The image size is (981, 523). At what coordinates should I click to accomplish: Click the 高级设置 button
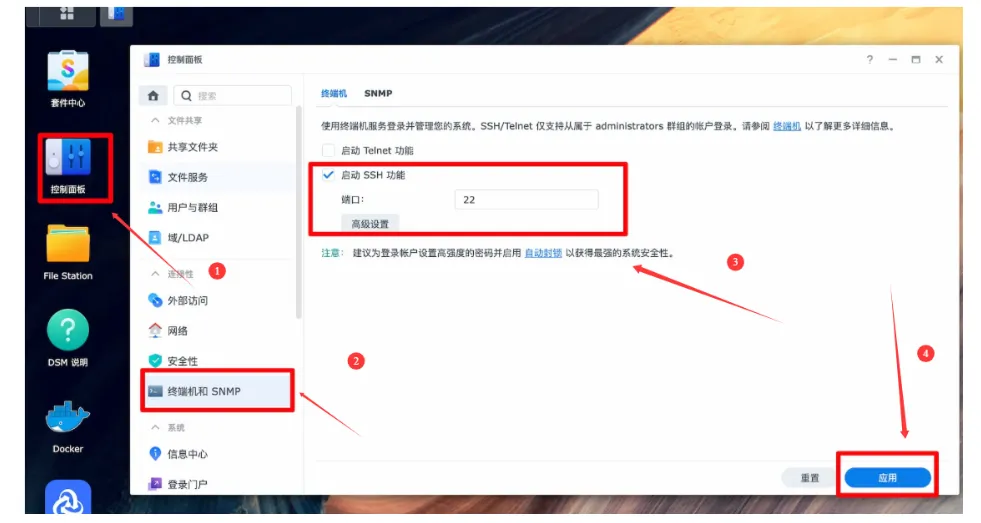370,224
